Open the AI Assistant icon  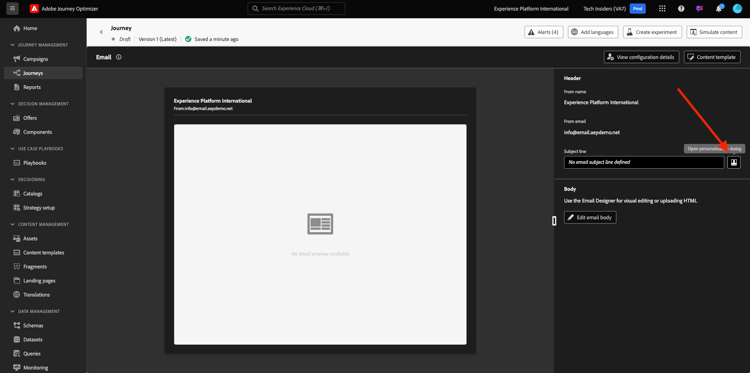[700, 9]
